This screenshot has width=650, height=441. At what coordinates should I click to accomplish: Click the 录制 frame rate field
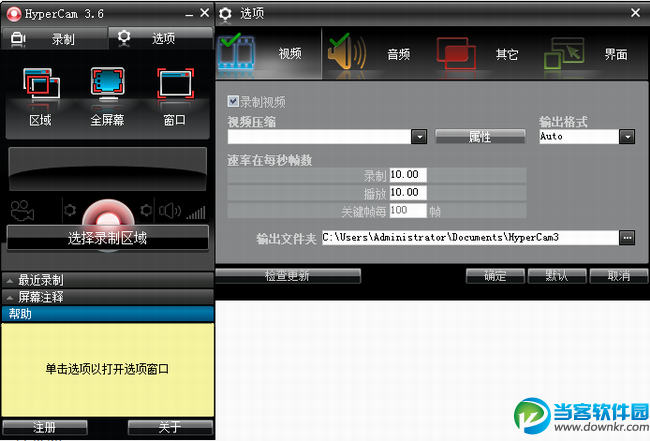click(408, 175)
